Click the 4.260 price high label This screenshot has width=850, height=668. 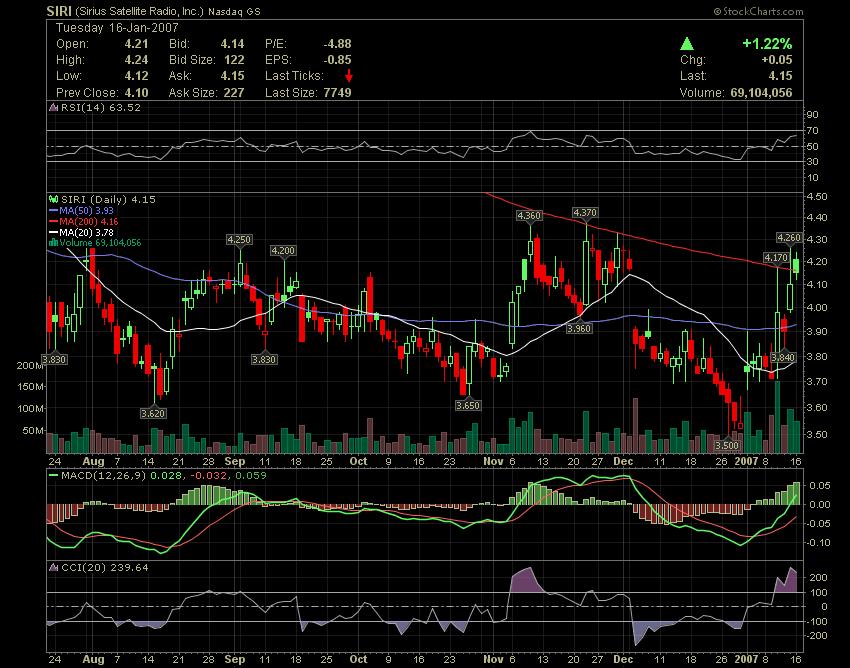(x=789, y=237)
